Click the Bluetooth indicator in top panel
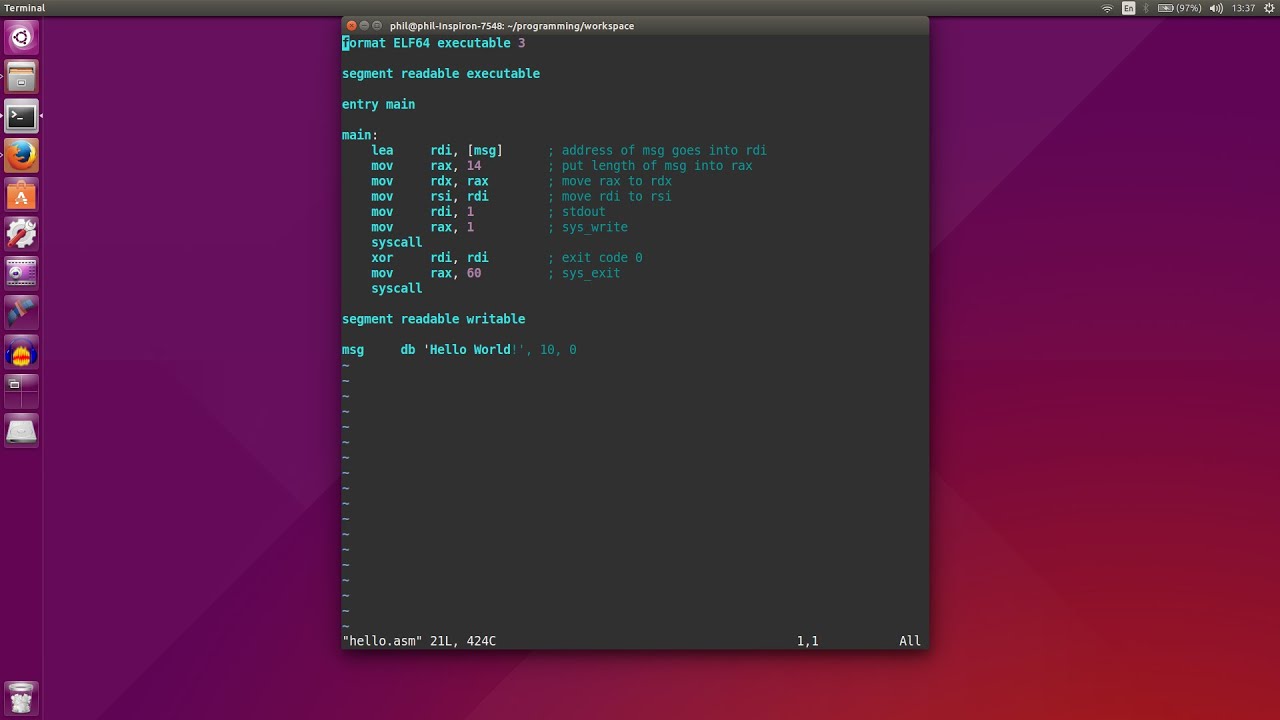Viewport: 1280px width, 720px height. click(1146, 8)
